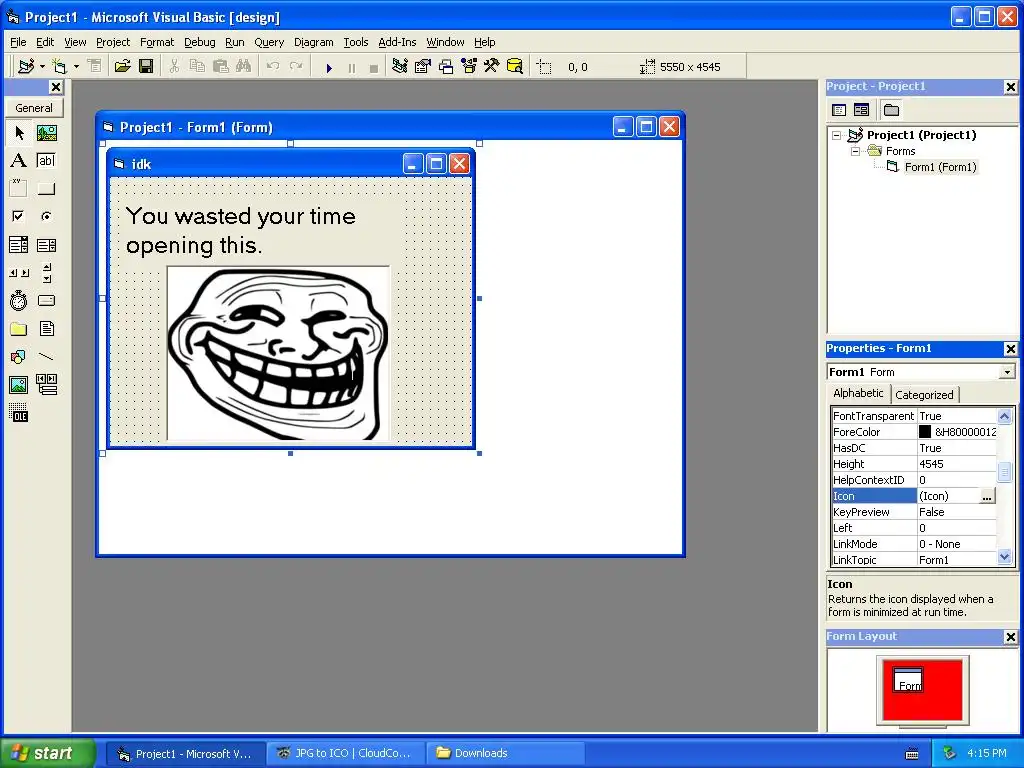This screenshot has height=768, width=1024.
Task: Start the program with Run button
Action: [329, 67]
